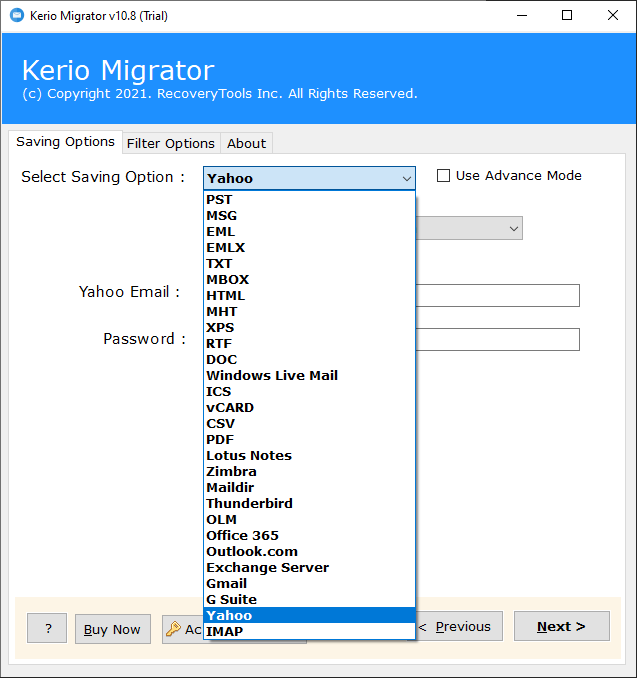
Task: Close the Kerio Migrator window
Action: (x=613, y=16)
